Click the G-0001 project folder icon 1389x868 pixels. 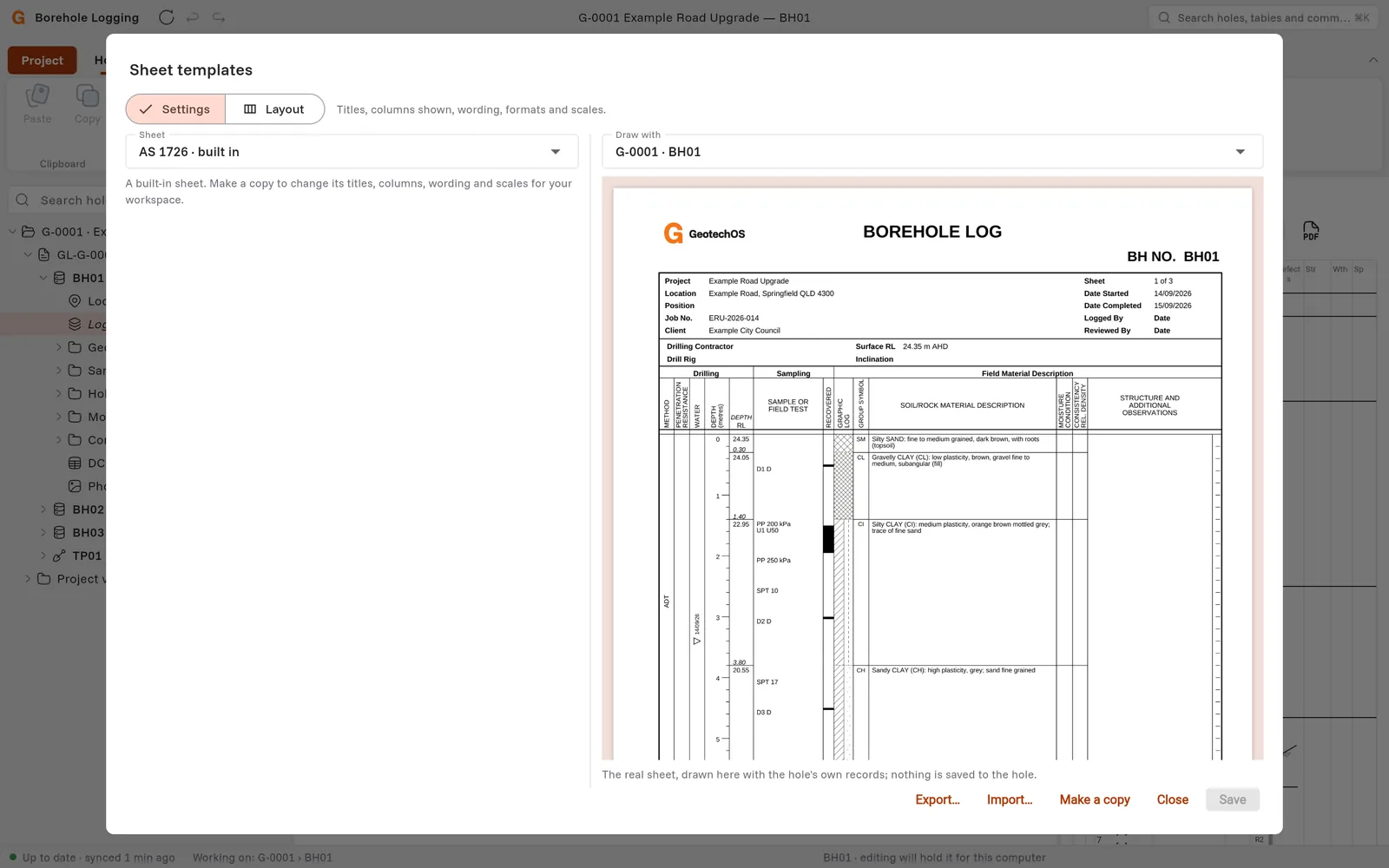tap(28, 232)
